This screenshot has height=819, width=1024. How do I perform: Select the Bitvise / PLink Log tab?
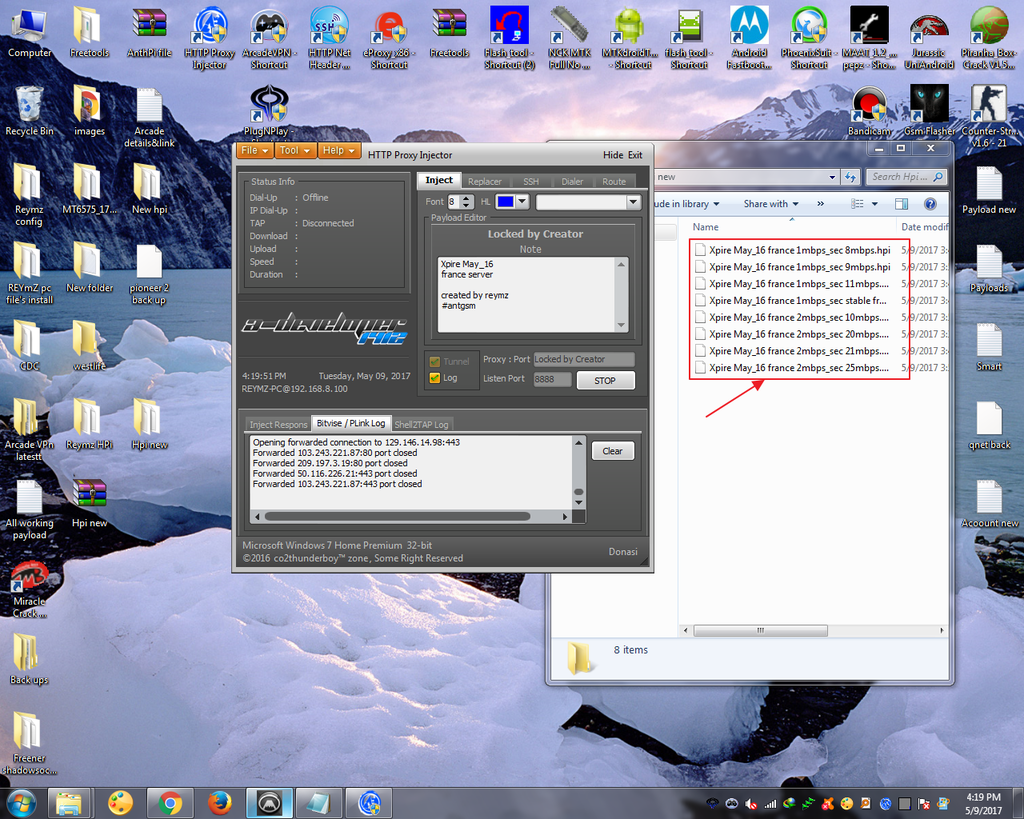[x=350, y=424]
